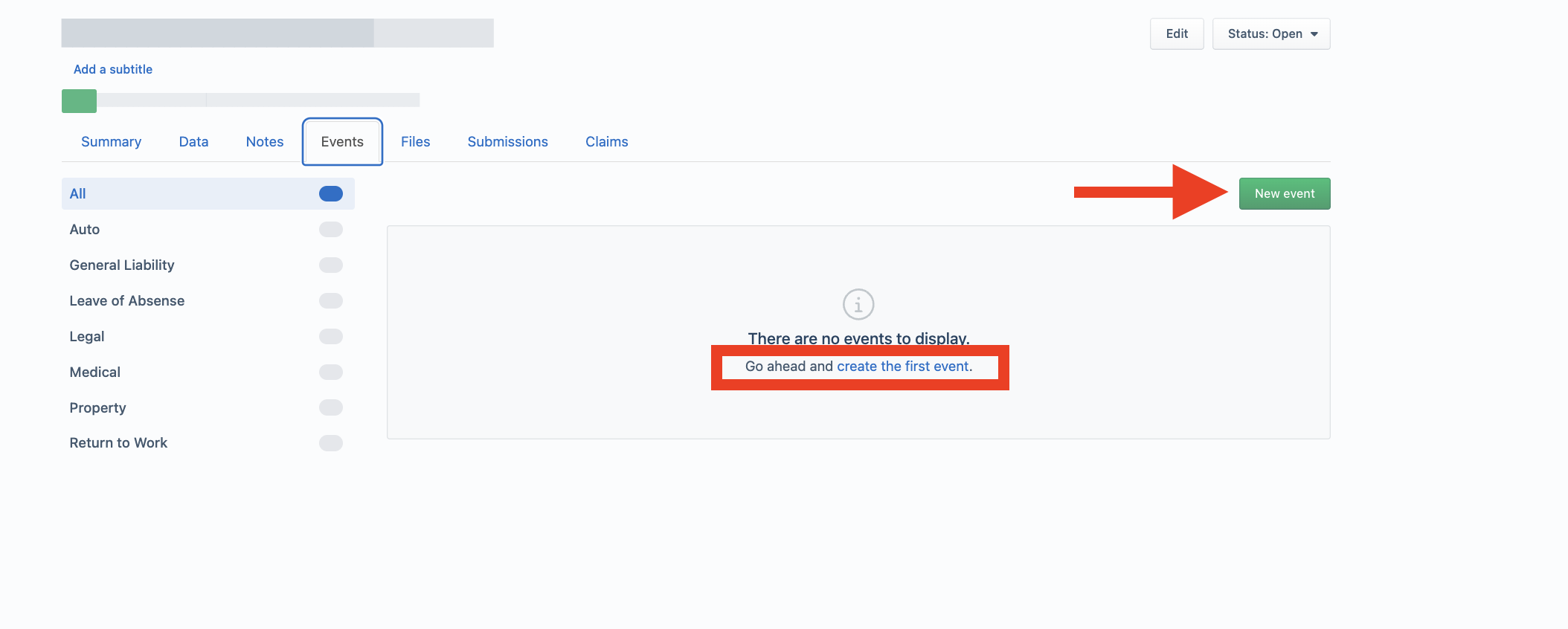Click the green status square indicator
The image size is (1568, 629).
click(79, 100)
